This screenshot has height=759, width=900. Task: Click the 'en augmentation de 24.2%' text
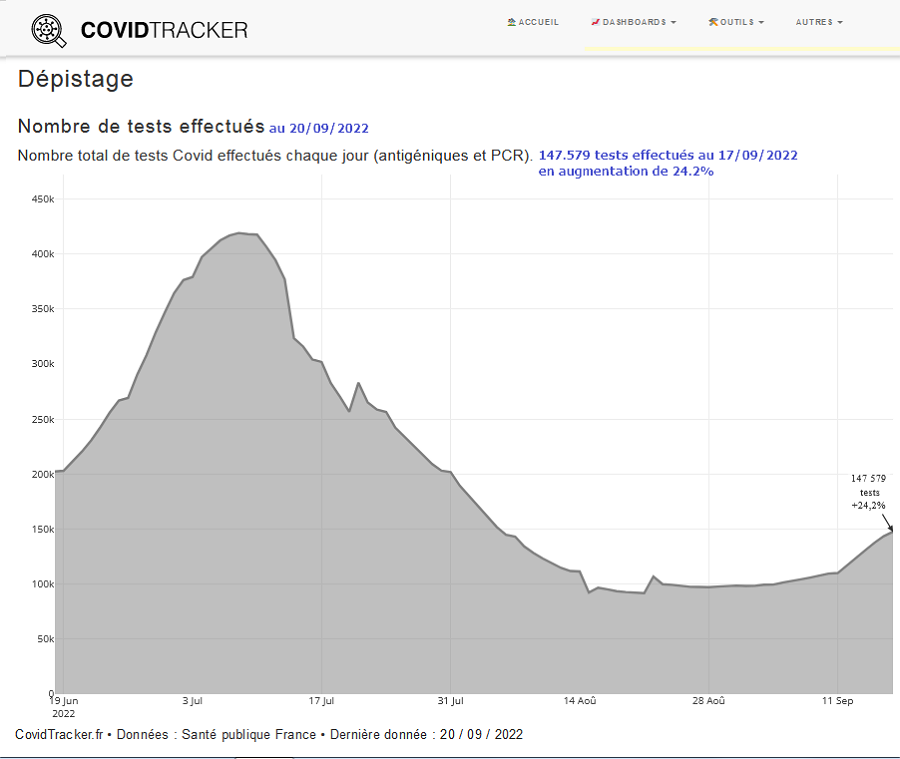click(626, 171)
